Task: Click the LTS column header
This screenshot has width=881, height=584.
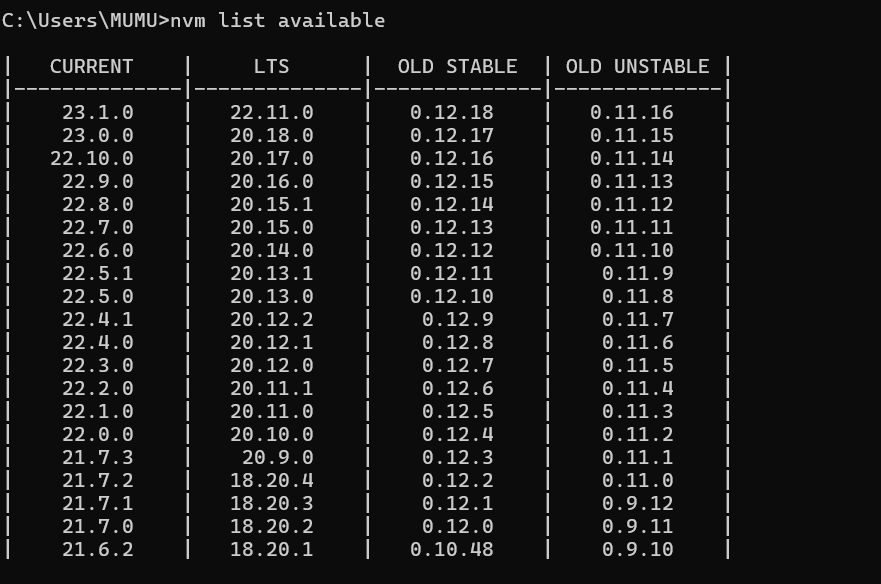Action: pyautogui.click(x=271, y=66)
